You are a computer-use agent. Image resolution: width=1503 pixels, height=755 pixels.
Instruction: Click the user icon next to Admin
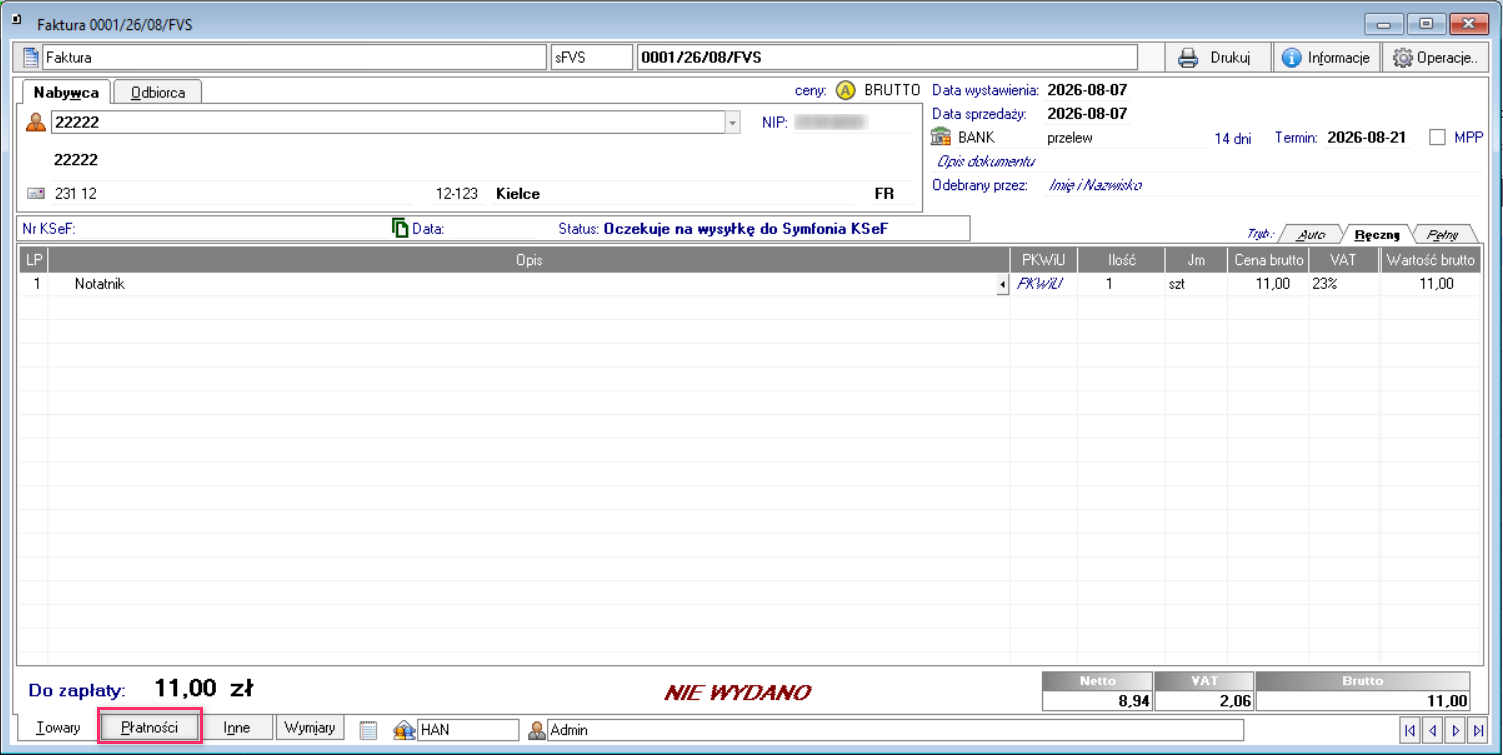(x=537, y=730)
